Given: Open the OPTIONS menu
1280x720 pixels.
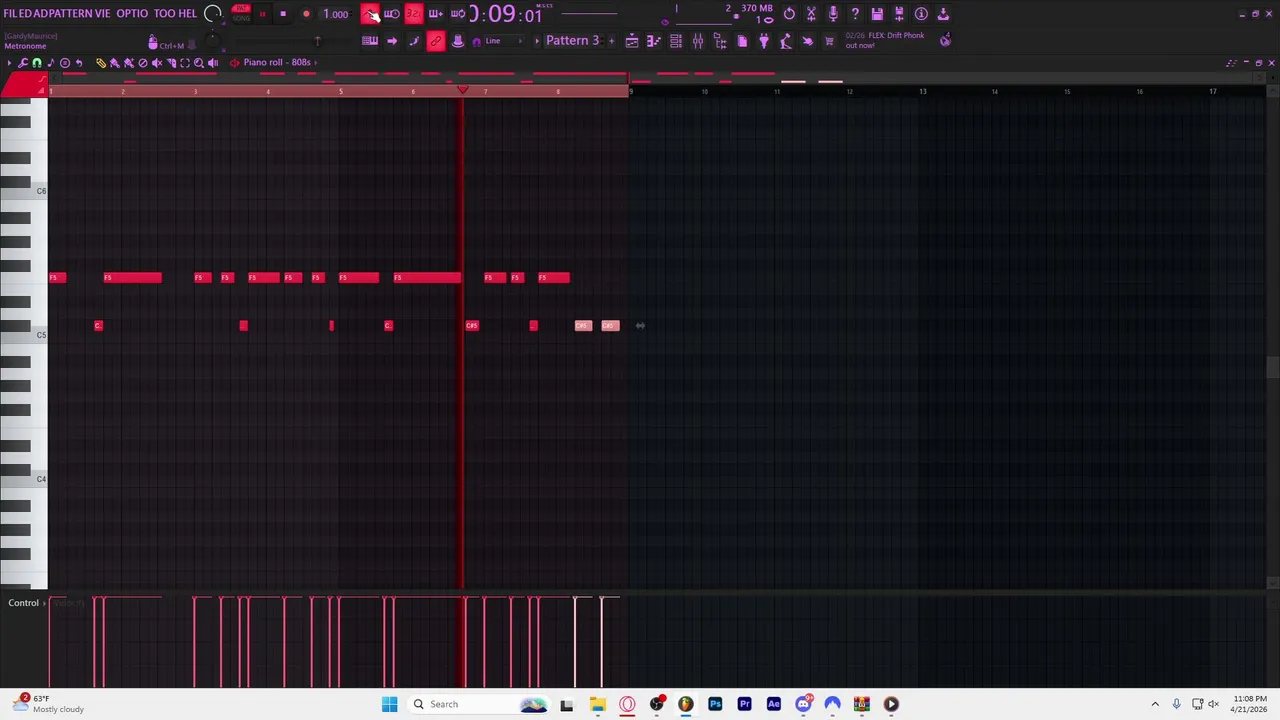Looking at the screenshot, I should tap(132, 14).
